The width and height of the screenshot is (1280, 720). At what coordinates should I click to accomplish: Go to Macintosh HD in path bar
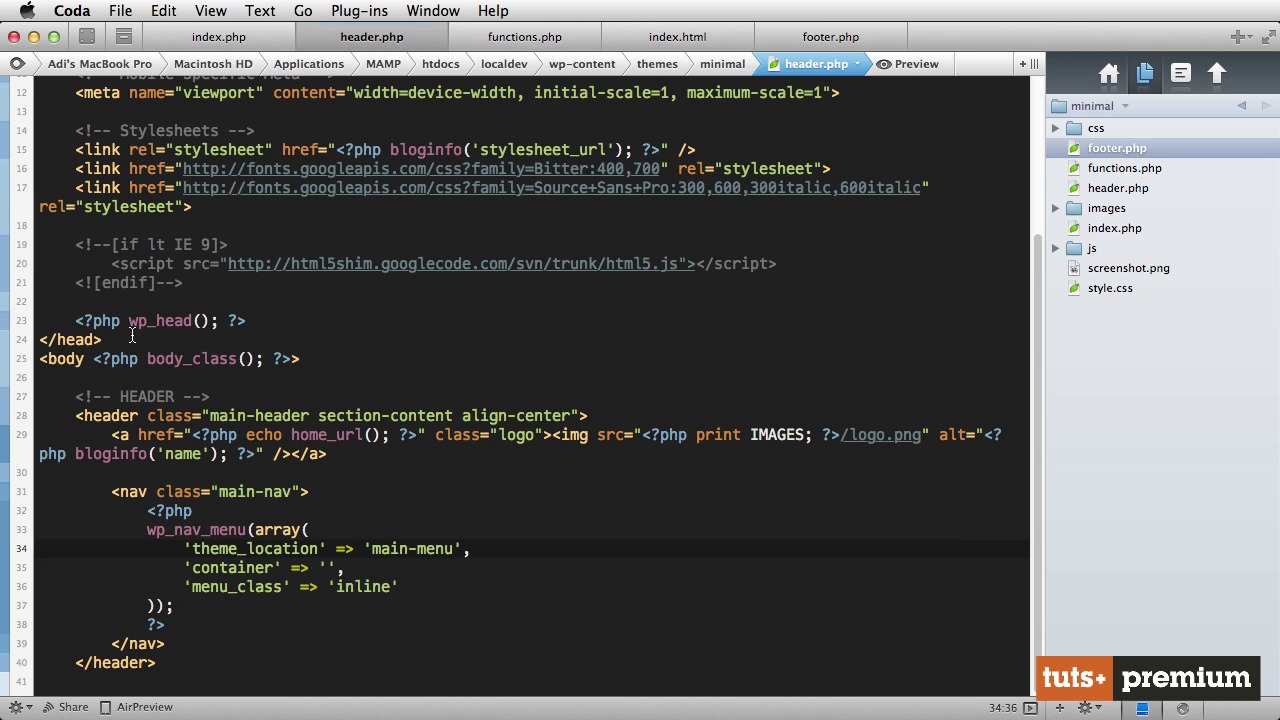coord(213,64)
